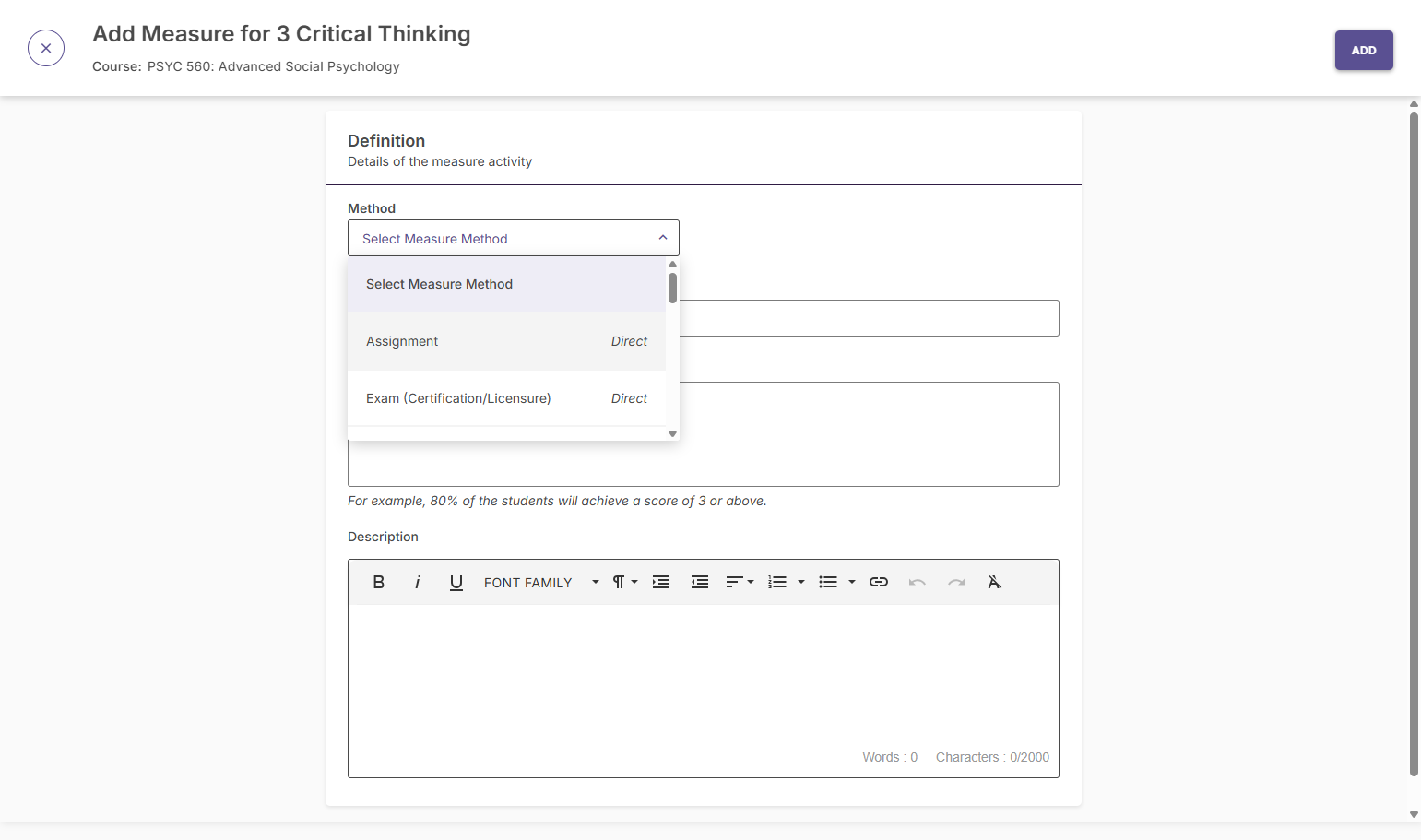Clear text formatting
The image size is (1421, 840).
point(994,582)
